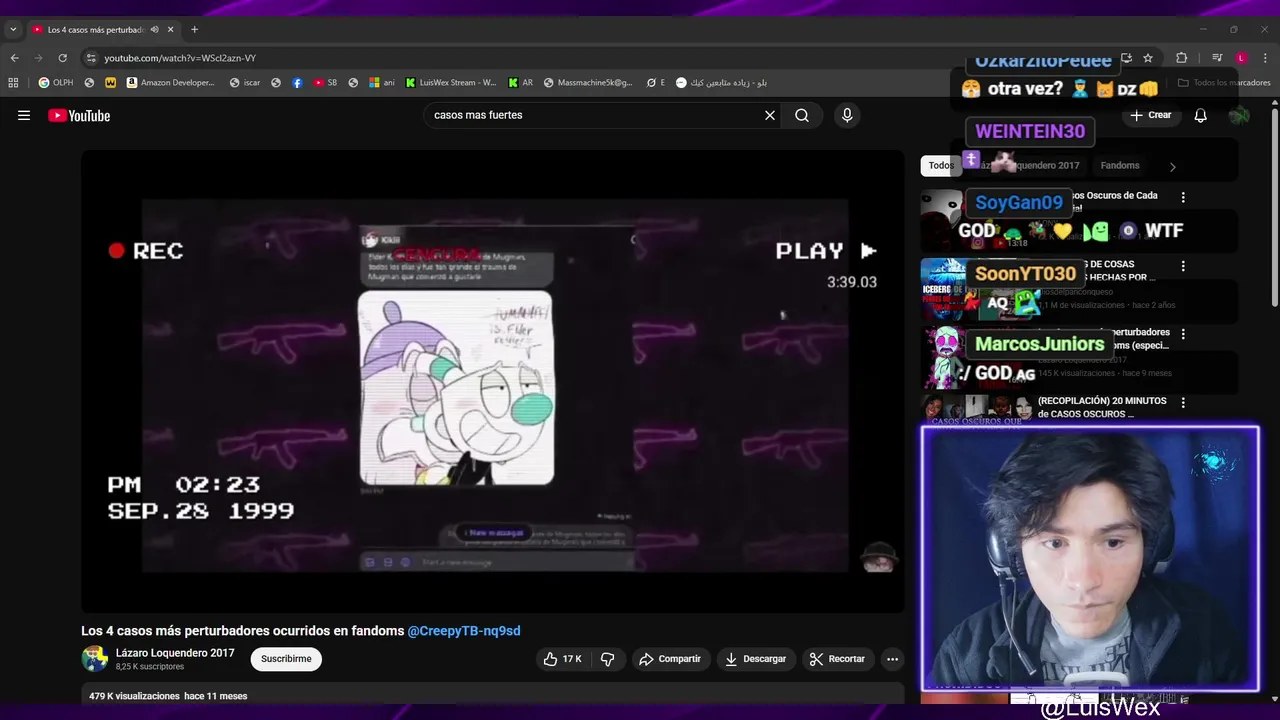Start voice search with microphone icon
This screenshot has height=720, width=1280.
pyautogui.click(x=847, y=115)
